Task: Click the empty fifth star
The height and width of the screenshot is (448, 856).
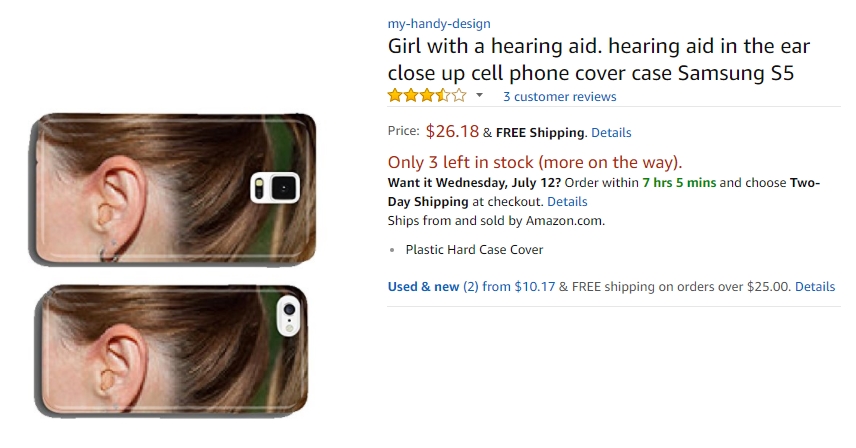Action: pos(460,96)
